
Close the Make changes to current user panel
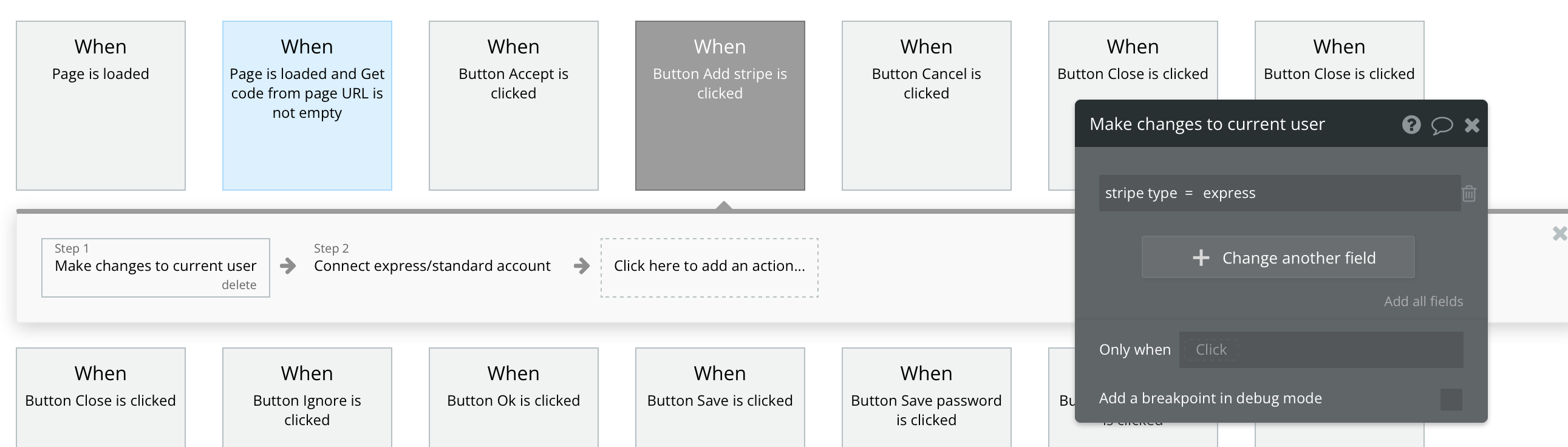point(1472,126)
